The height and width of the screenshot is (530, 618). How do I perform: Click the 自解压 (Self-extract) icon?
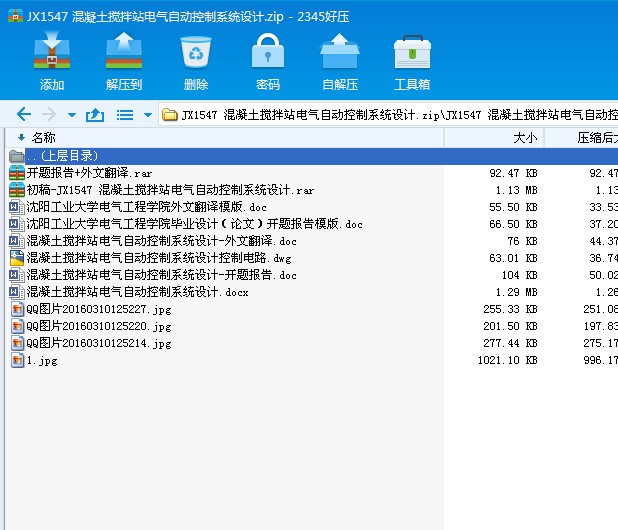click(340, 51)
